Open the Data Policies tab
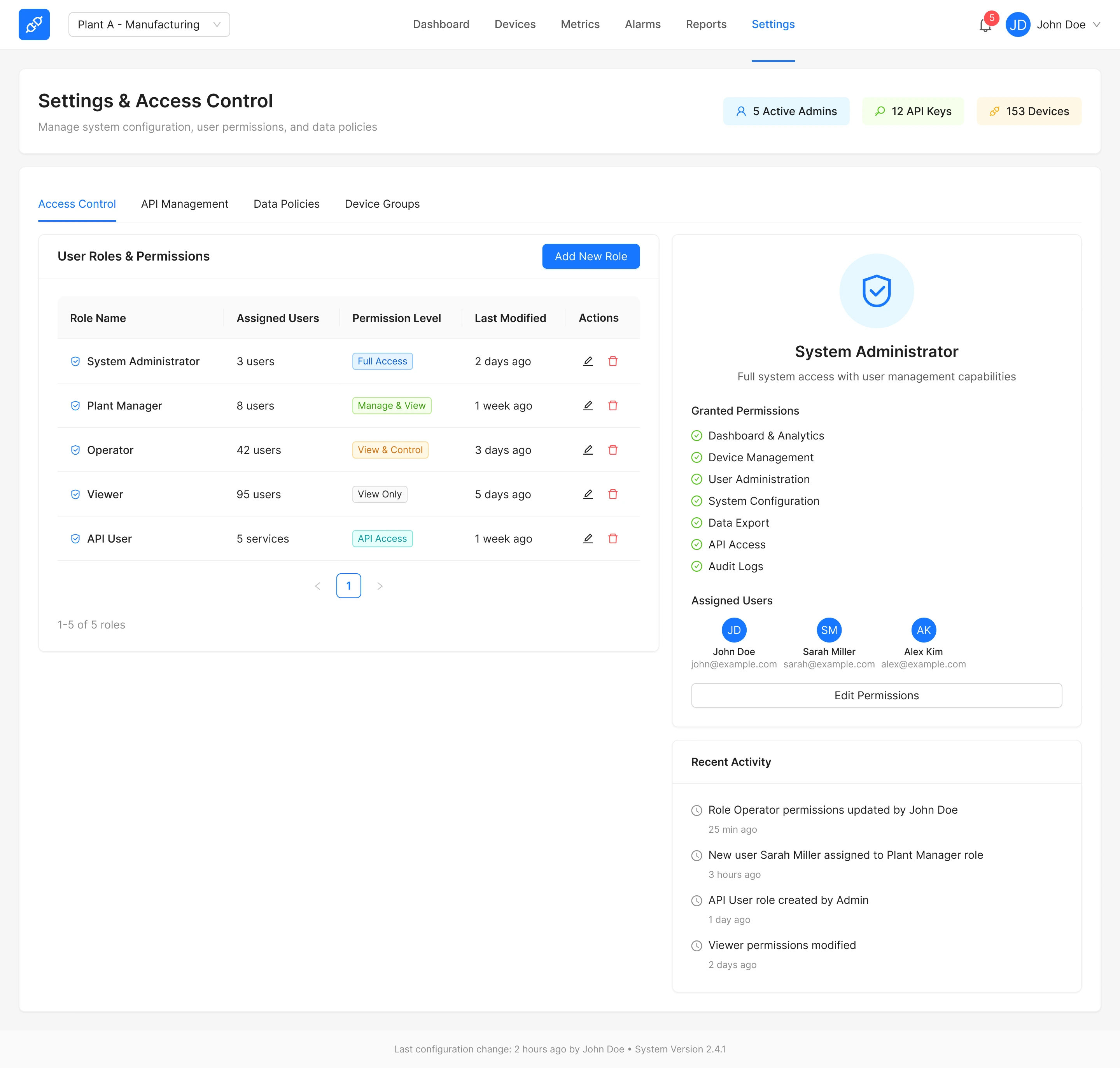The width and height of the screenshot is (1120, 1068). (x=286, y=204)
